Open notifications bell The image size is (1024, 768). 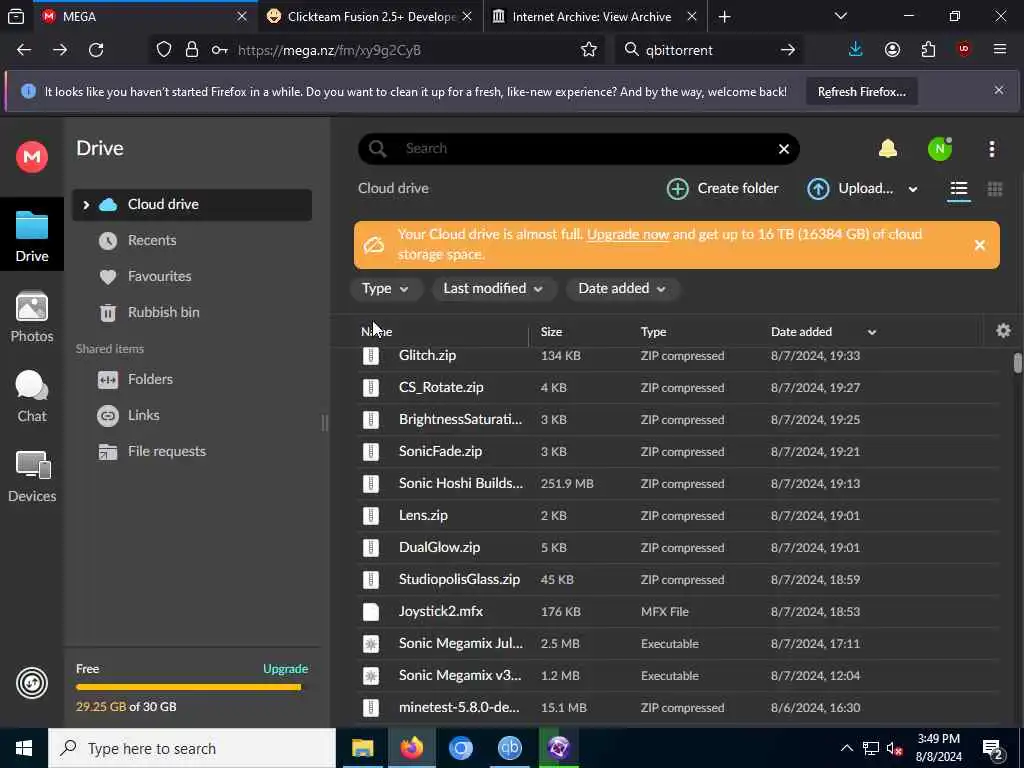tap(888, 149)
